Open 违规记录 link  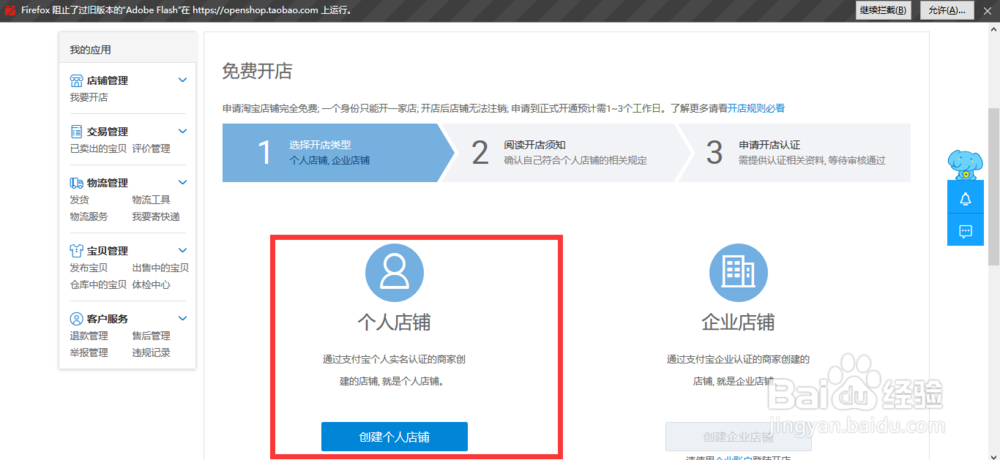point(151,352)
